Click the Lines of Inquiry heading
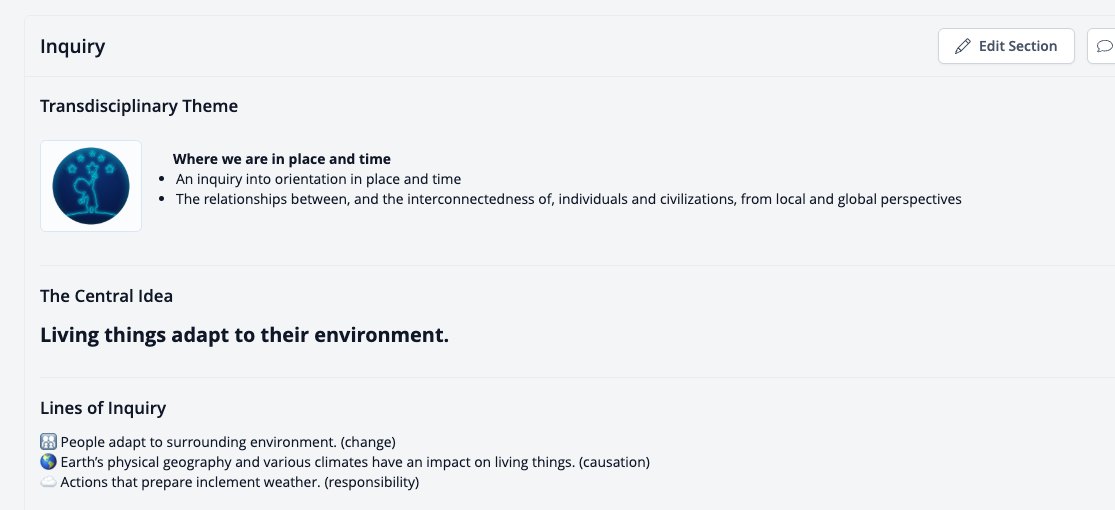The width and height of the screenshot is (1115, 510). (103, 408)
